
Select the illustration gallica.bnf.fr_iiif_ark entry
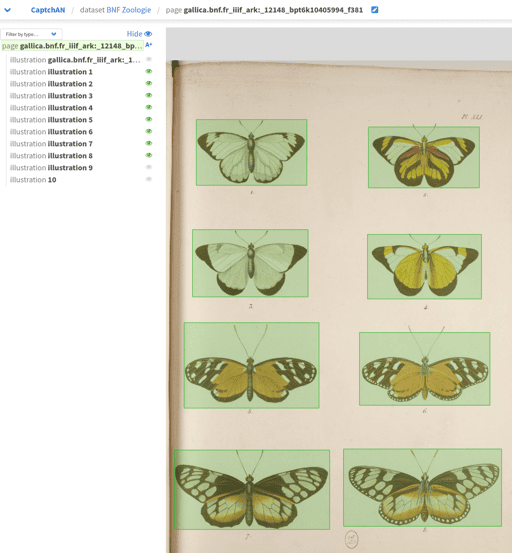click(x=75, y=60)
